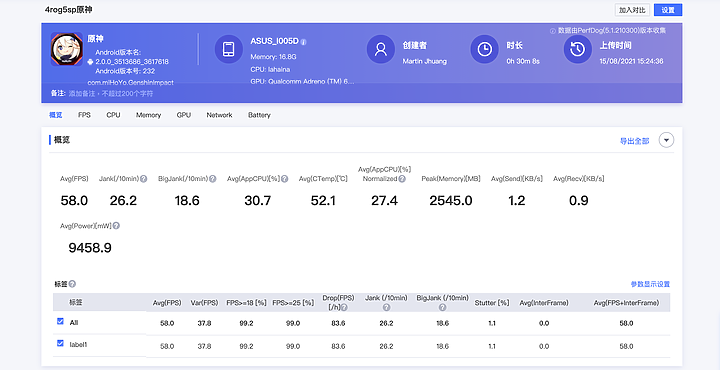Click help icon beside Jank(/10min) metric

tap(144, 179)
